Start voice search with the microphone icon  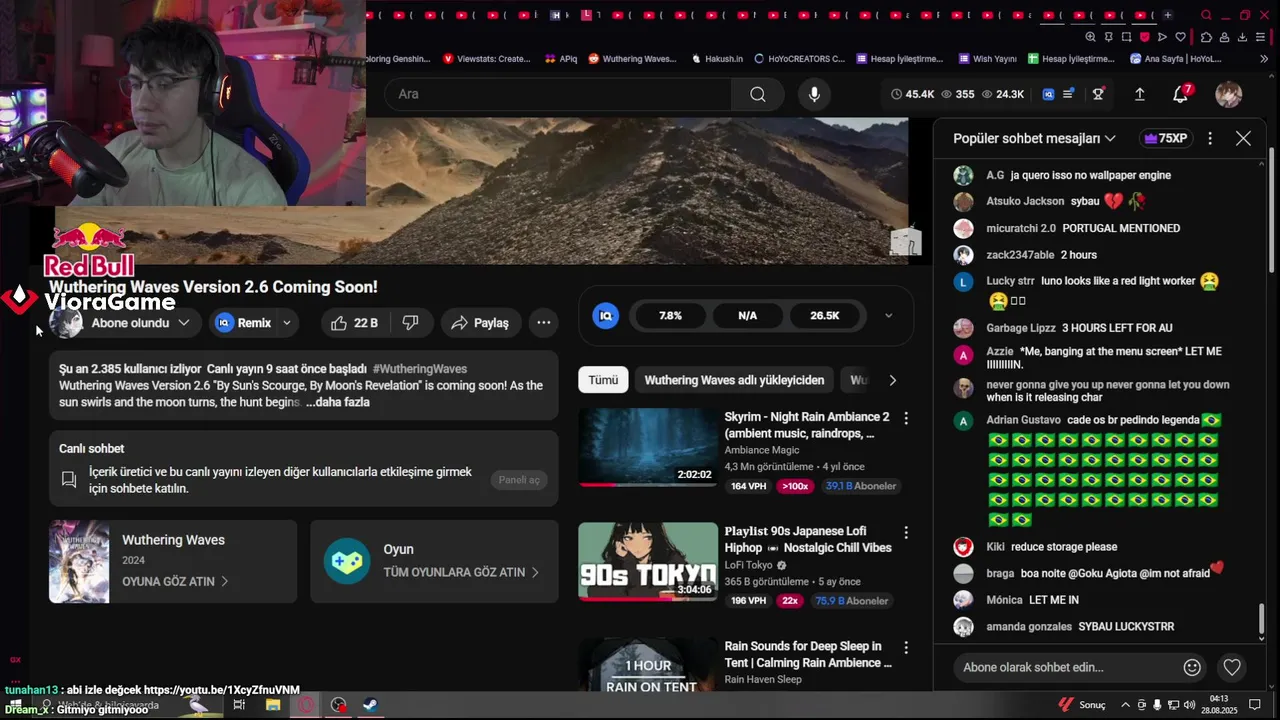point(814,94)
